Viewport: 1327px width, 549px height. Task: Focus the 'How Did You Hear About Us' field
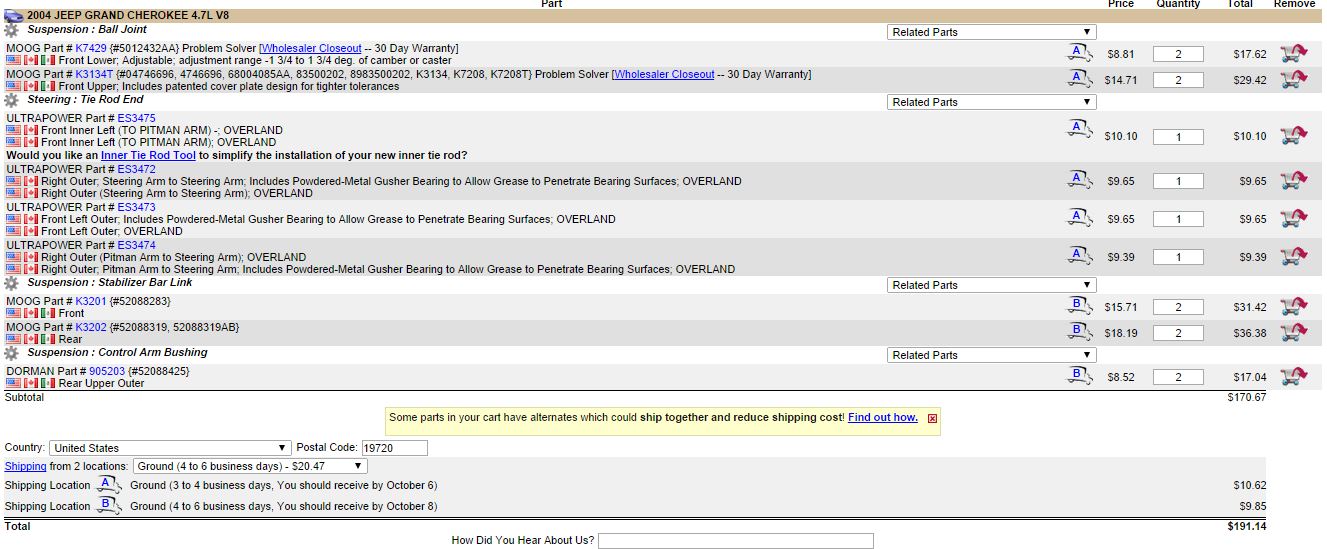(735, 541)
